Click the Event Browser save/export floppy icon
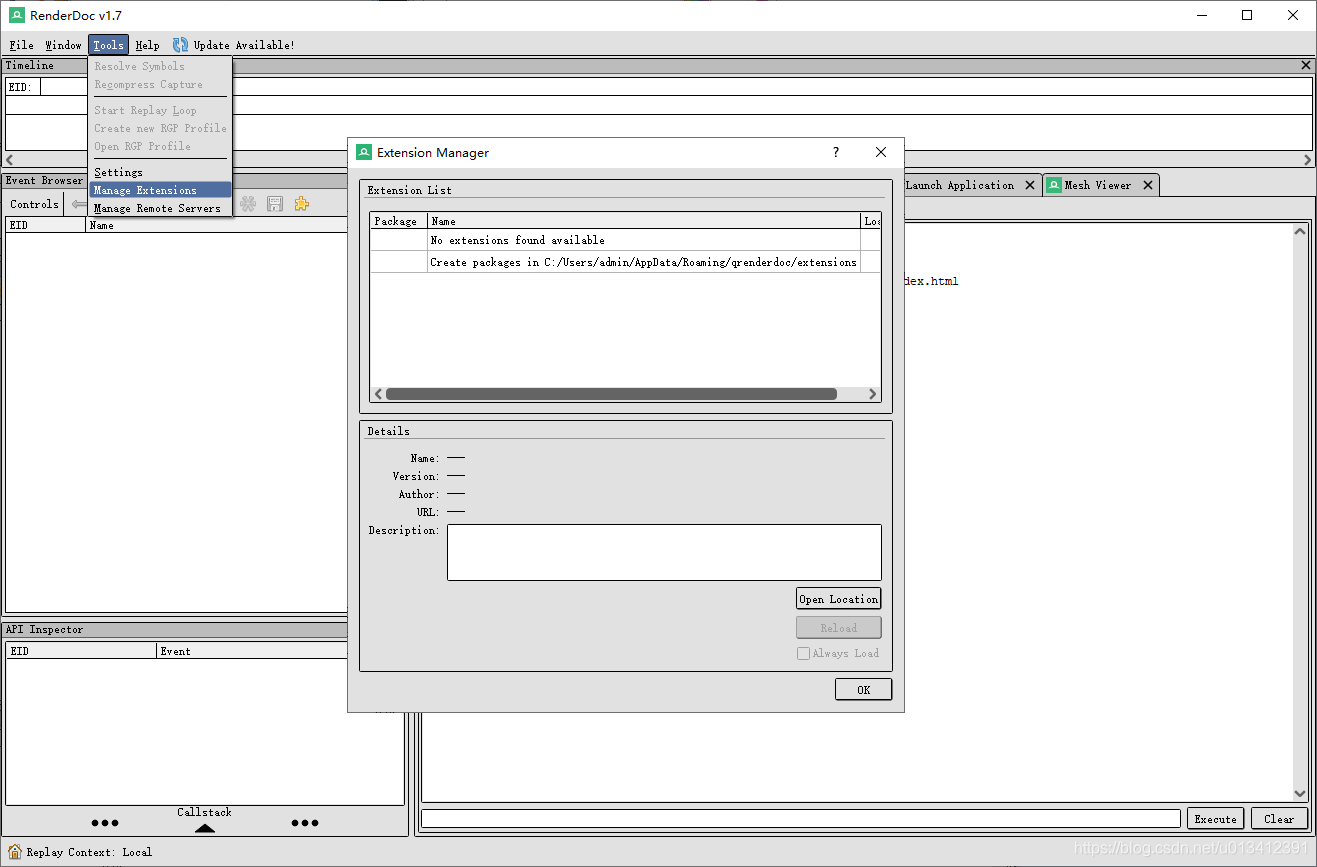1317x867 pixels. click(275, 204)
